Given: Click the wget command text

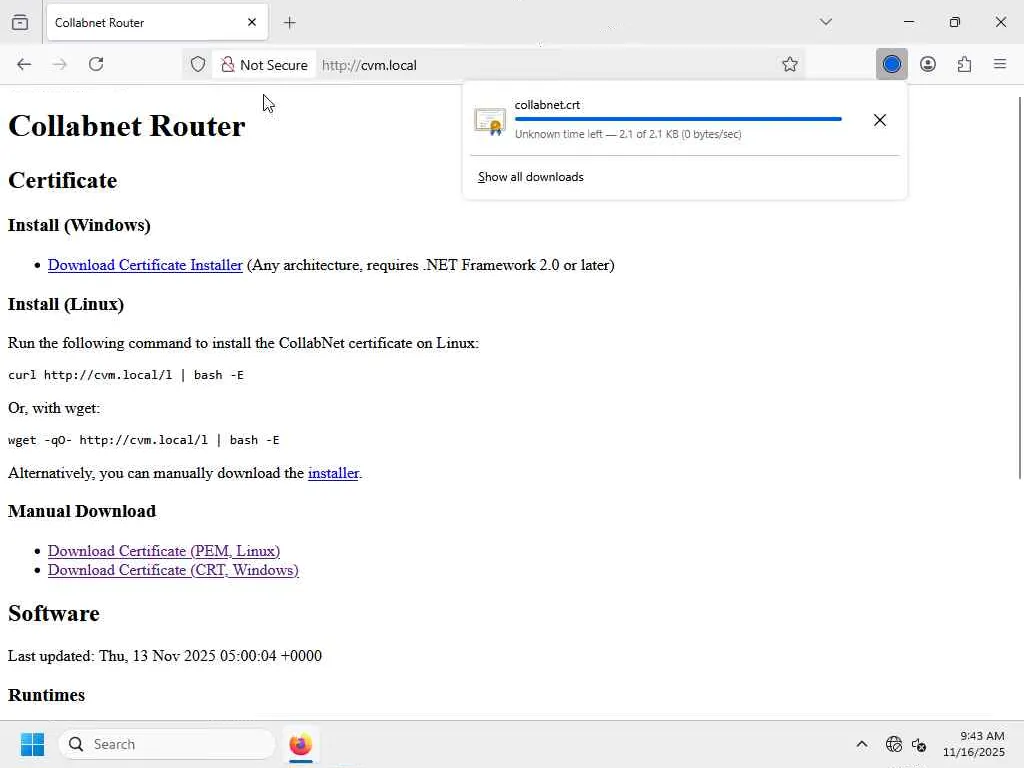Looking at the screenshot, I should click(x=144, y=440).
